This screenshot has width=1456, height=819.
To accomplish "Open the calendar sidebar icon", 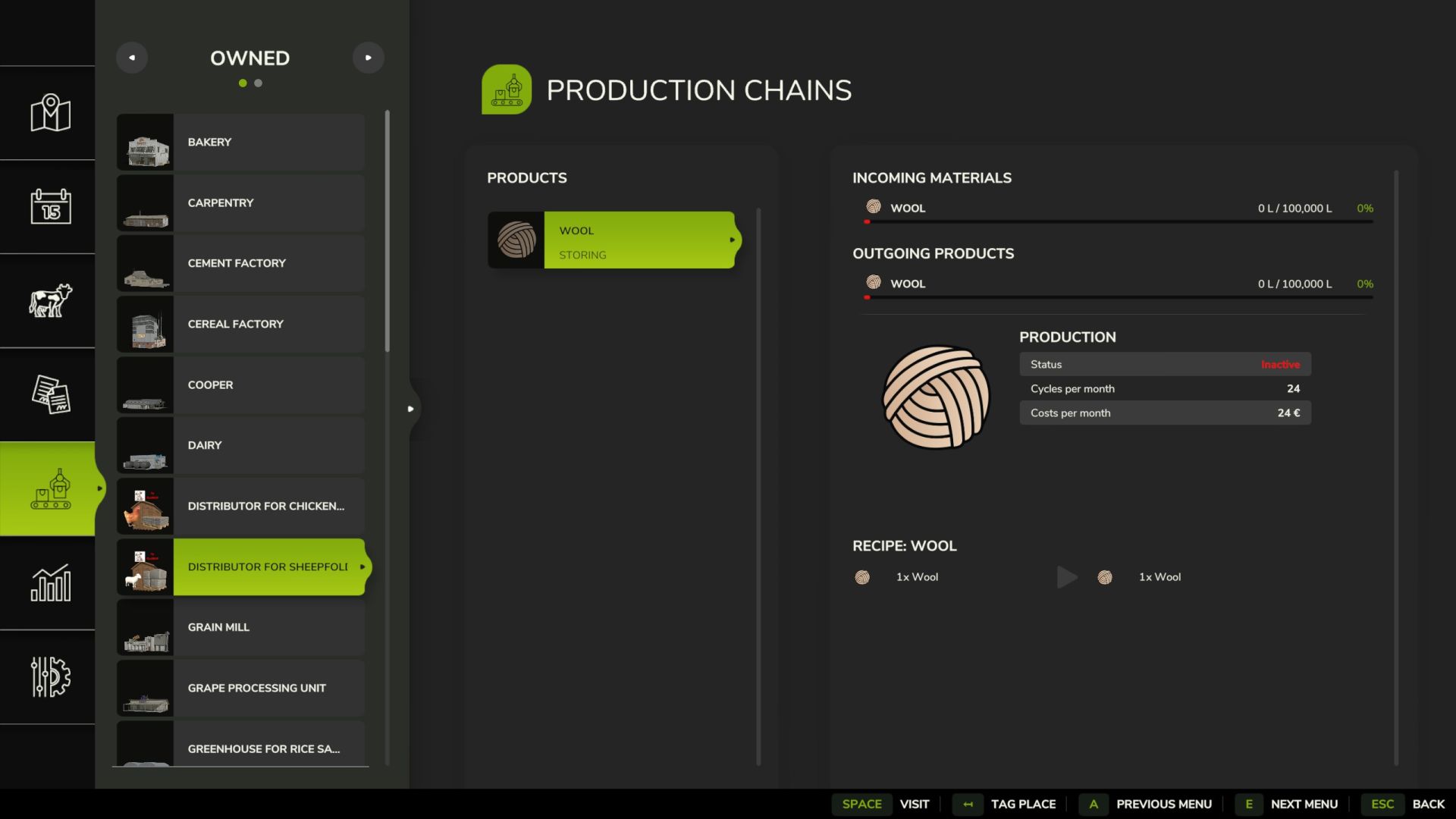I will pos(50,206).
